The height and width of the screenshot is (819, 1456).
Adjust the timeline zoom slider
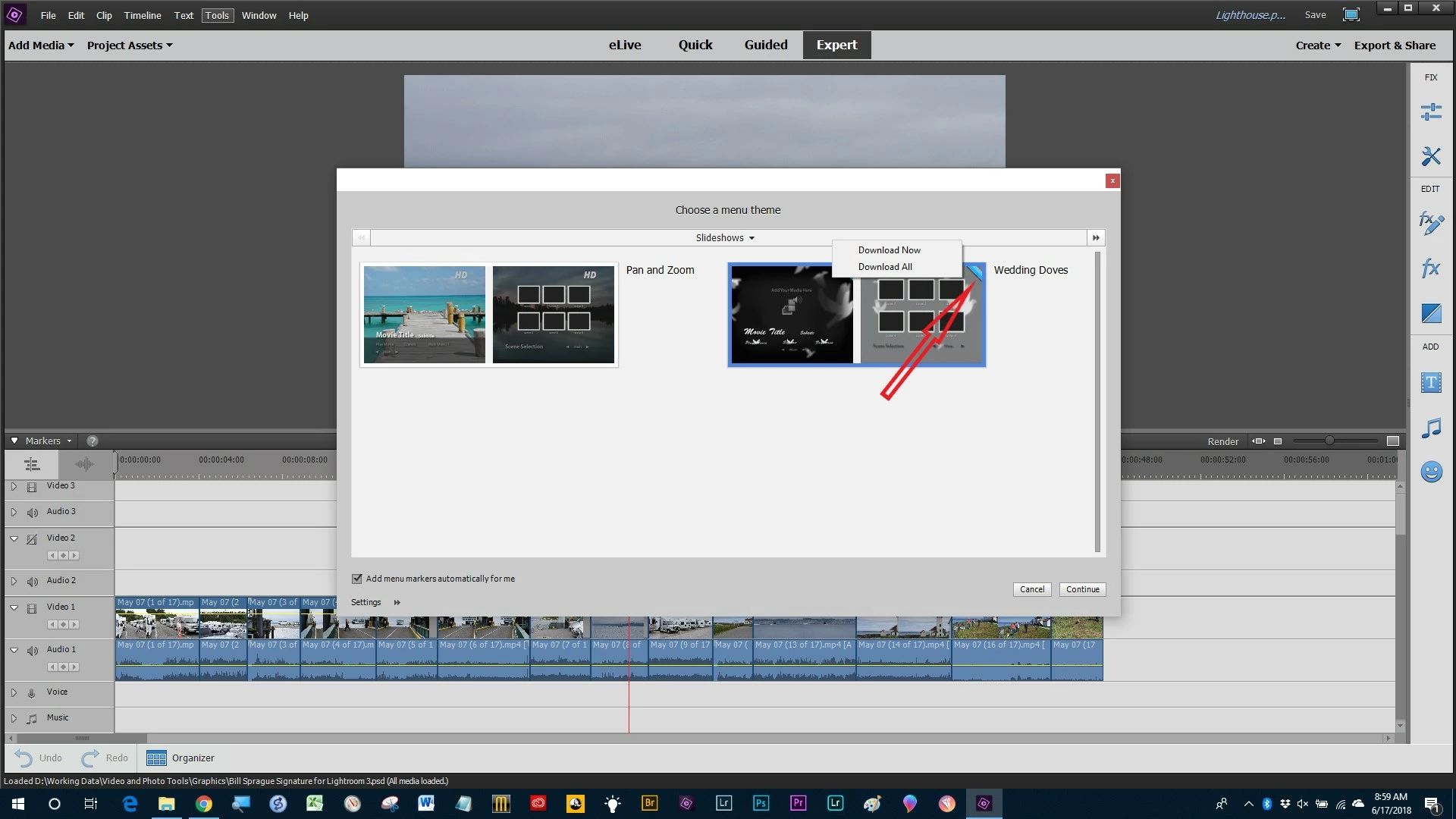pyautogui.click(x=1329, y=441)
